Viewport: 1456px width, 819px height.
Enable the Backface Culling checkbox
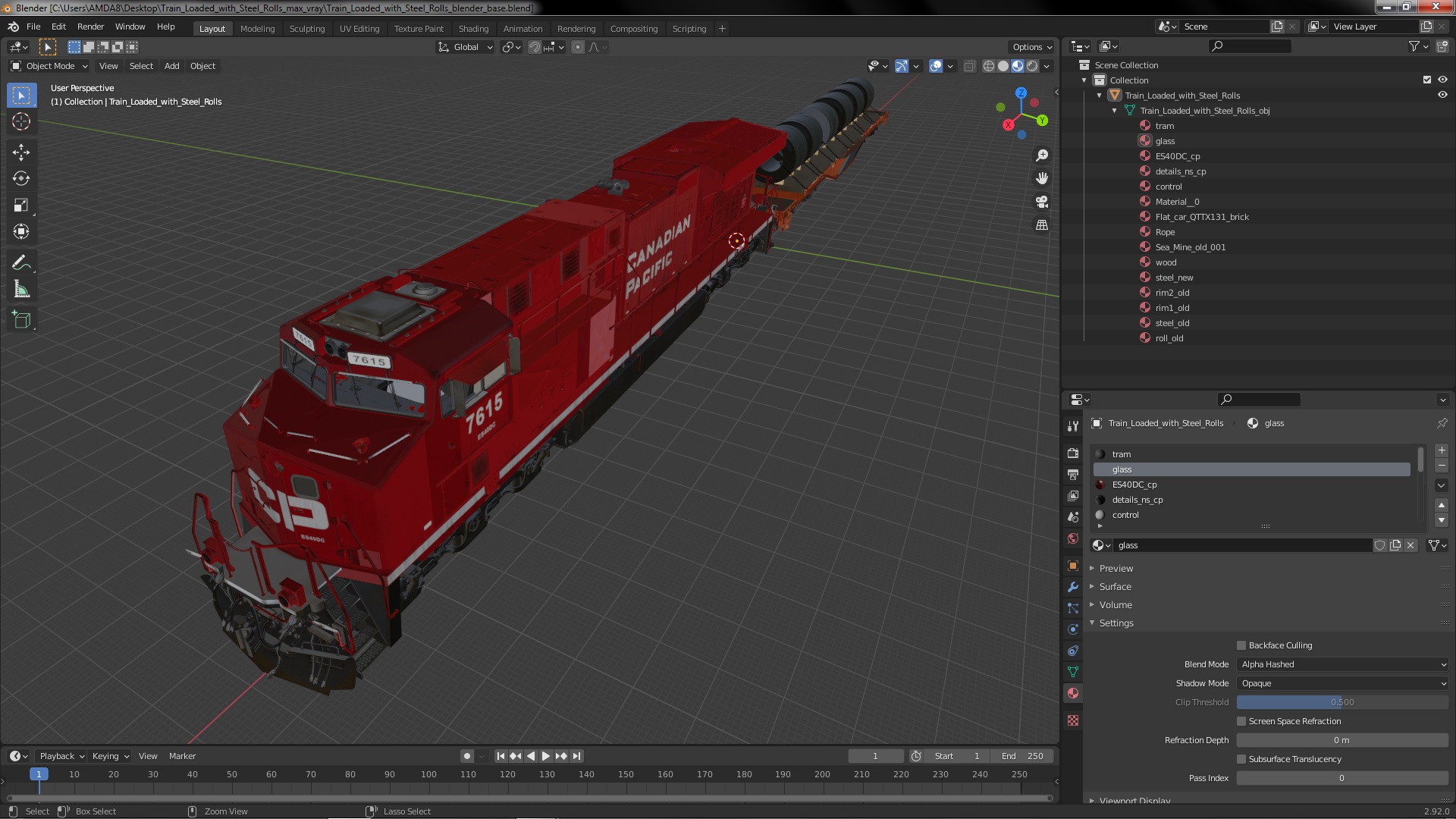1241,645
